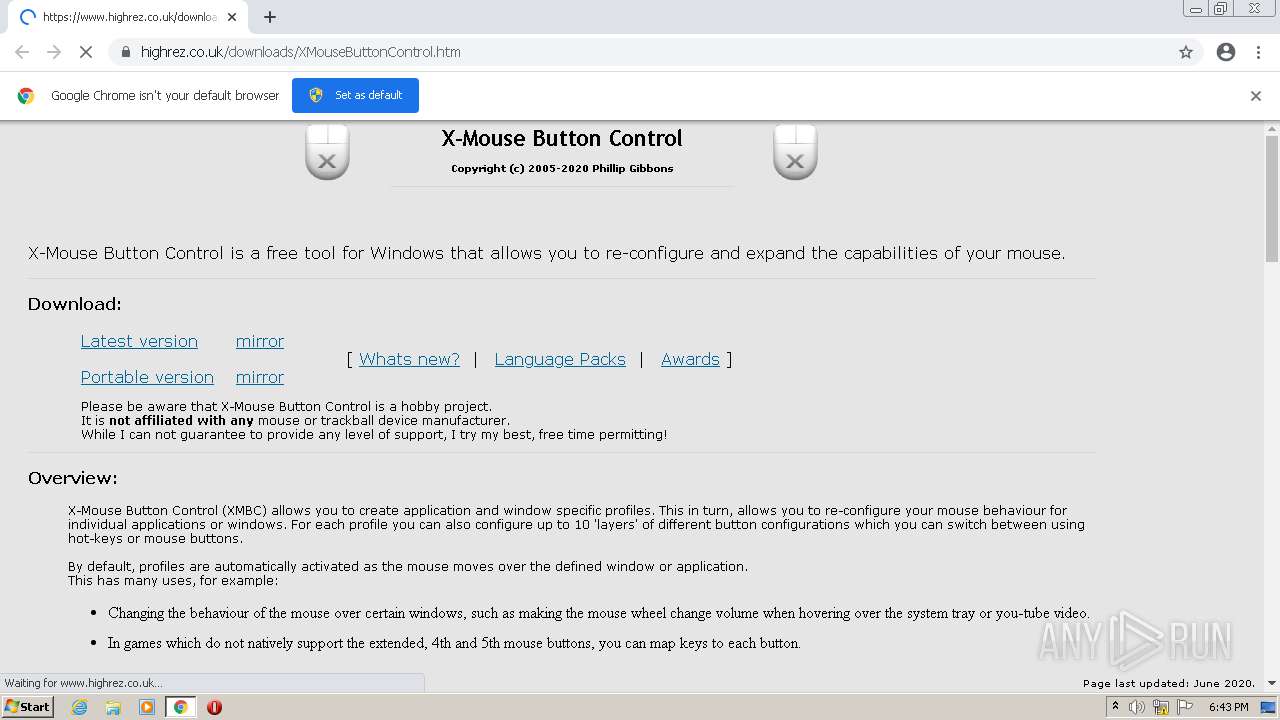Open the Chrome profile avatar menu
The image size is (1280, 720).
pos(1226,52)
